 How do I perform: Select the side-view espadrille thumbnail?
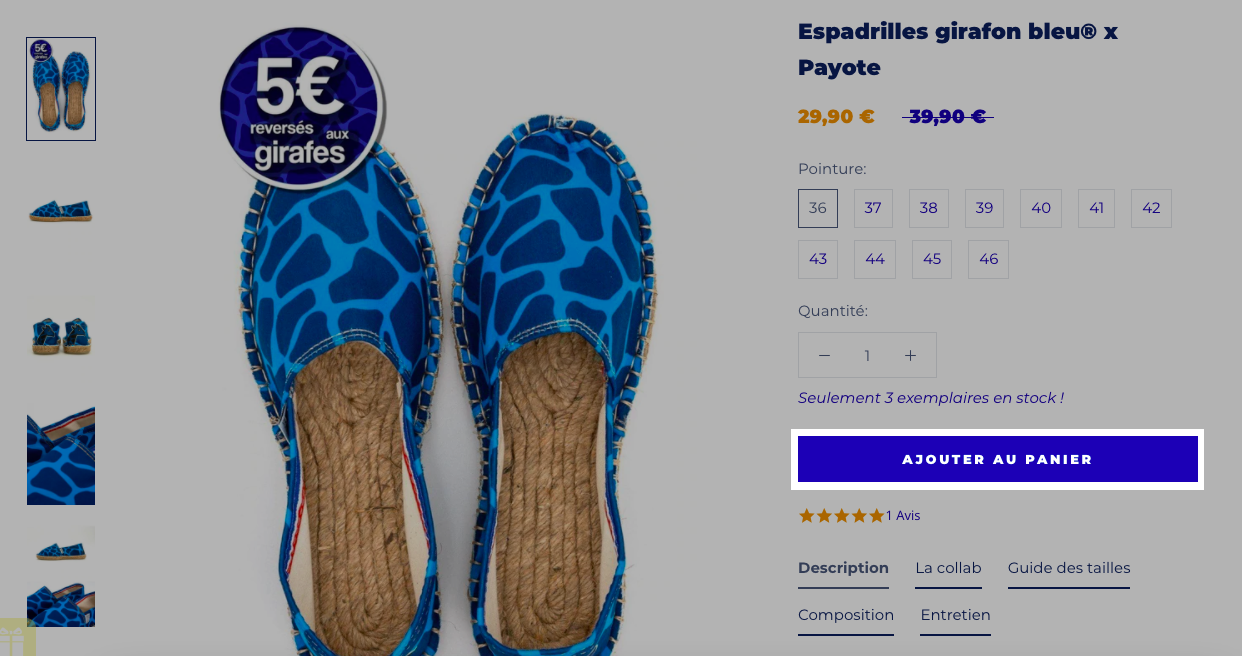coord(61,211)
